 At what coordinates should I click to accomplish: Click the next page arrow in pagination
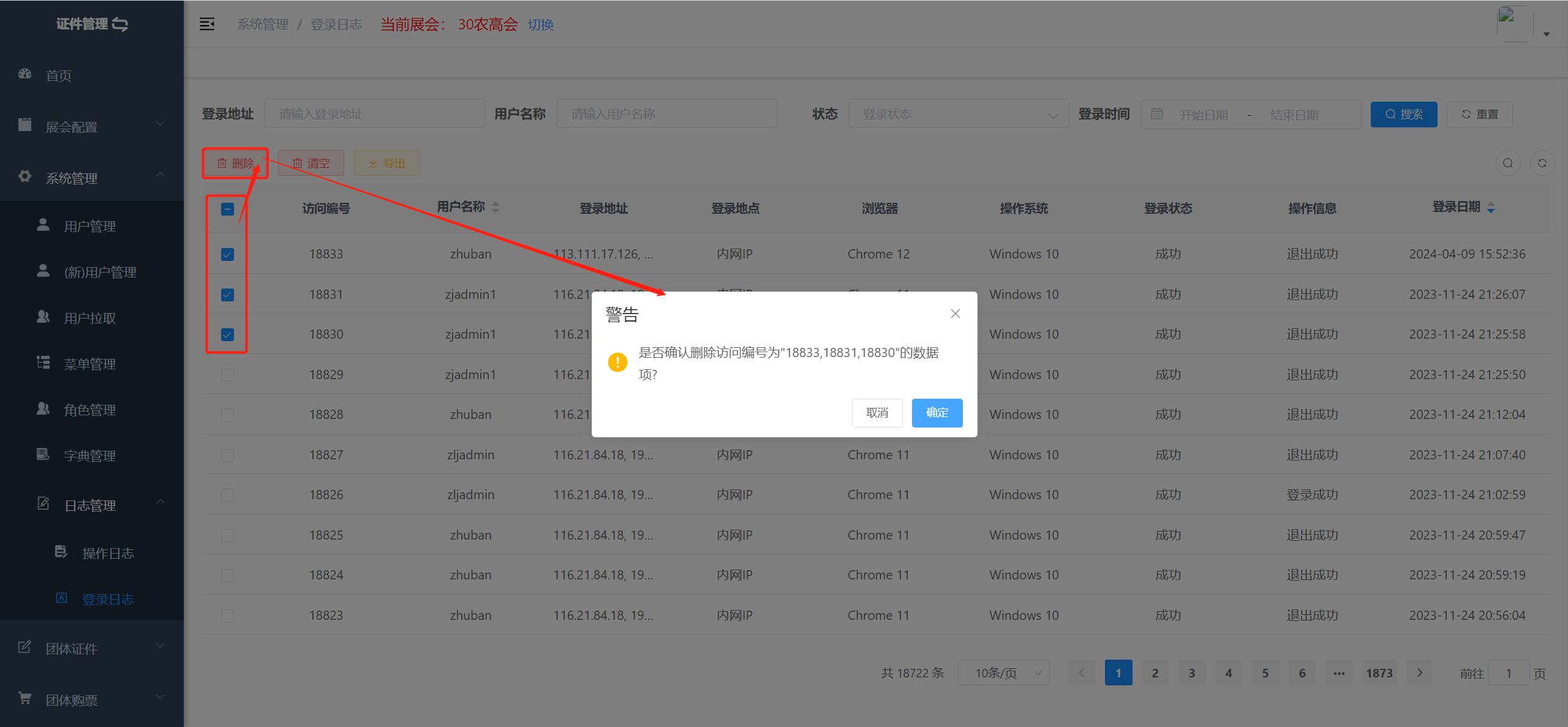coord(1420,672)
